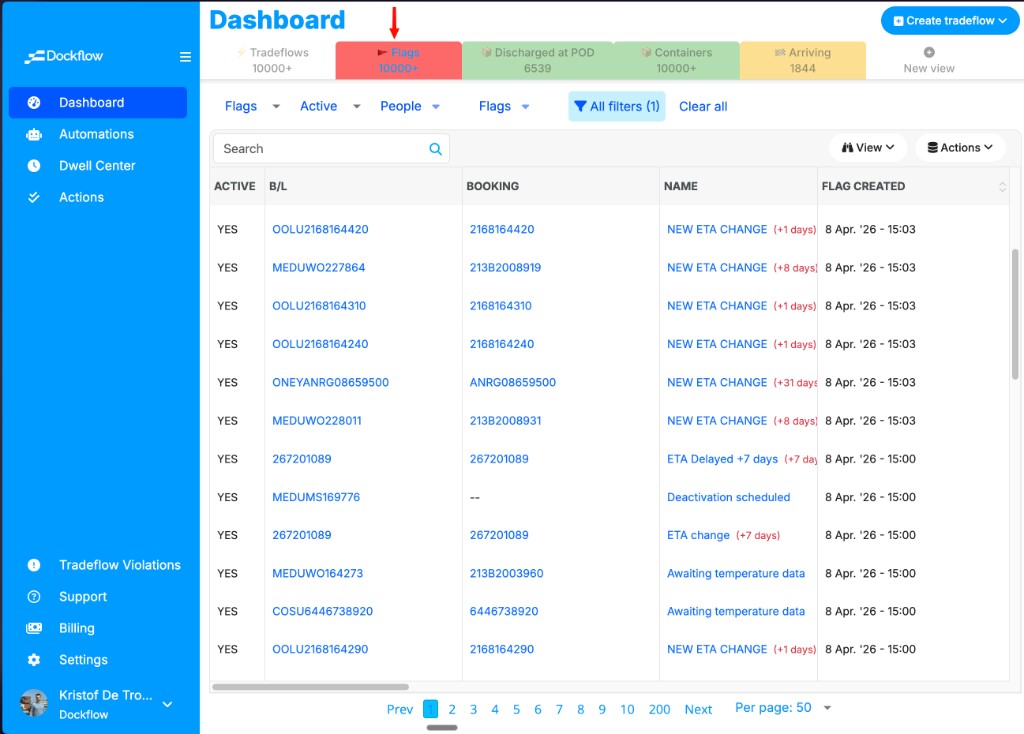
Task: Expand the Kristof De Tro profile chevron
Action: pyautogui.click(x=166, y=703)
